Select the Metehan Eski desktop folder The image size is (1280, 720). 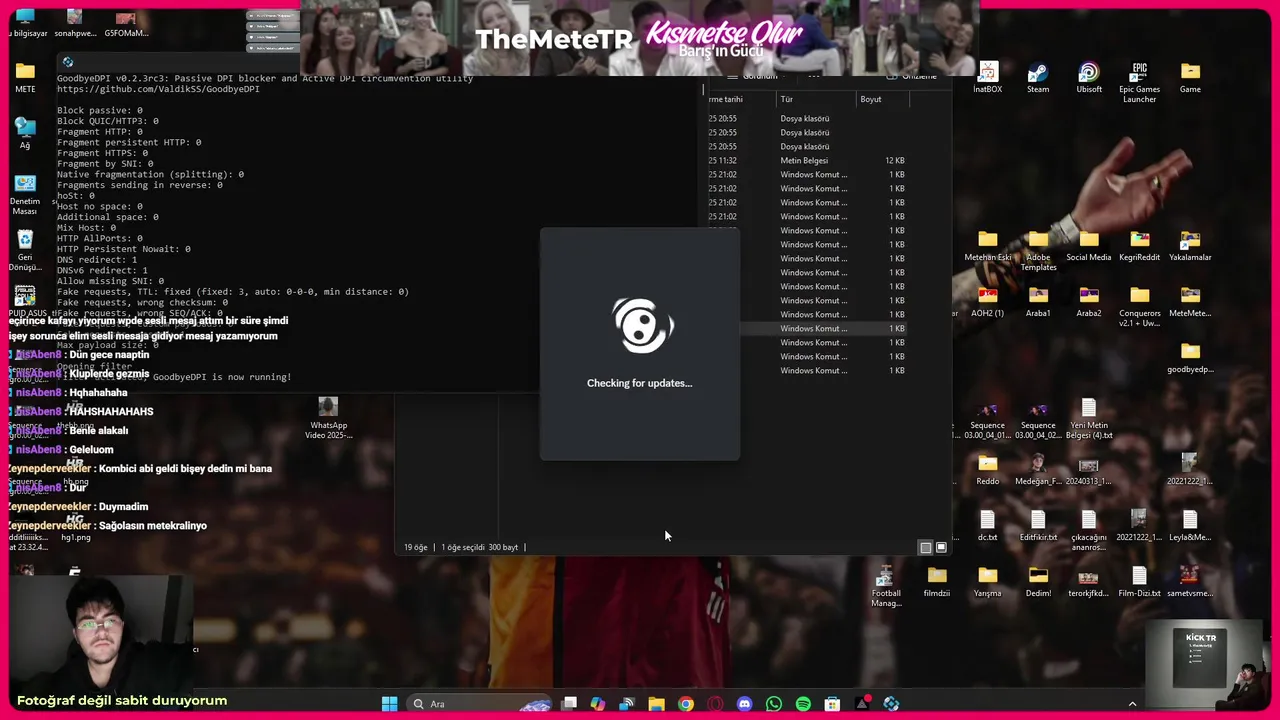(x=987, y=246)
